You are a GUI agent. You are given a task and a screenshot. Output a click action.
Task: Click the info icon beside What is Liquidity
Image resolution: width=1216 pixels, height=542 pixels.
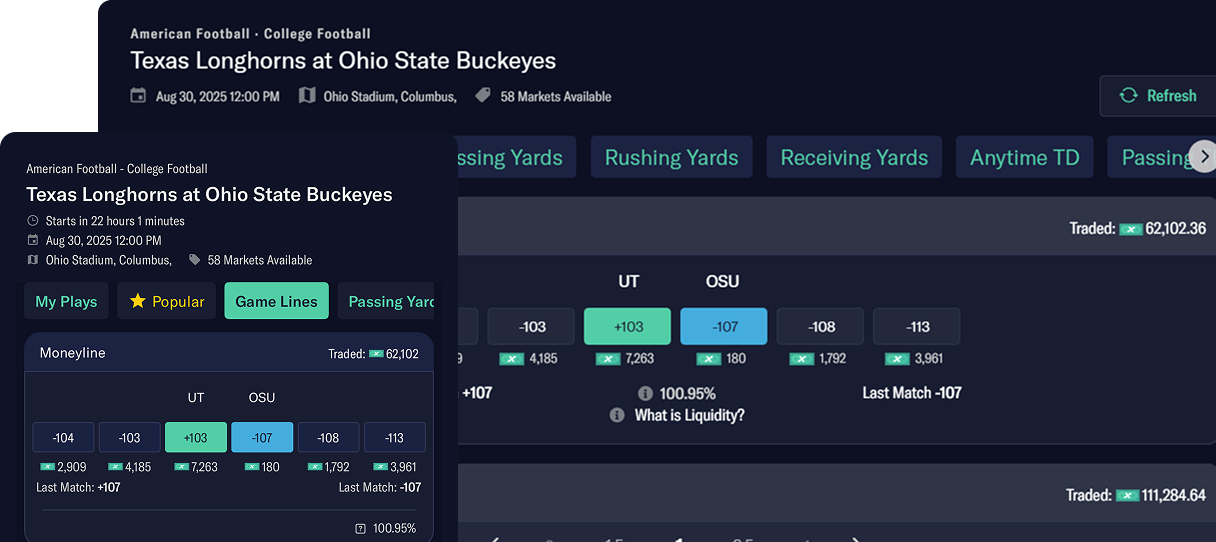coord(617,415)
